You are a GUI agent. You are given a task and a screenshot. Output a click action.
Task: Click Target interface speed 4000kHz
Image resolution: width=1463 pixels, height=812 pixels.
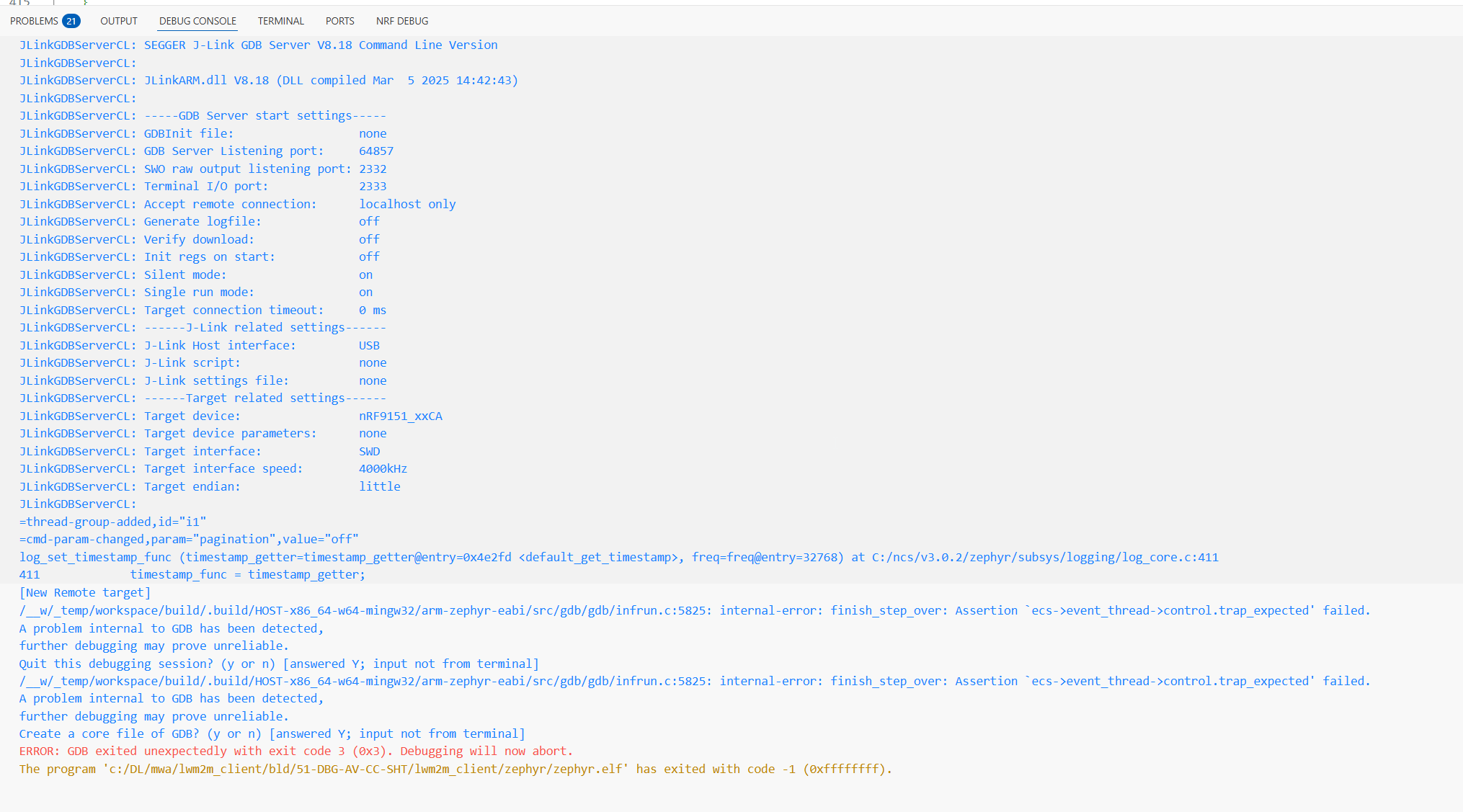coord(383,468)
